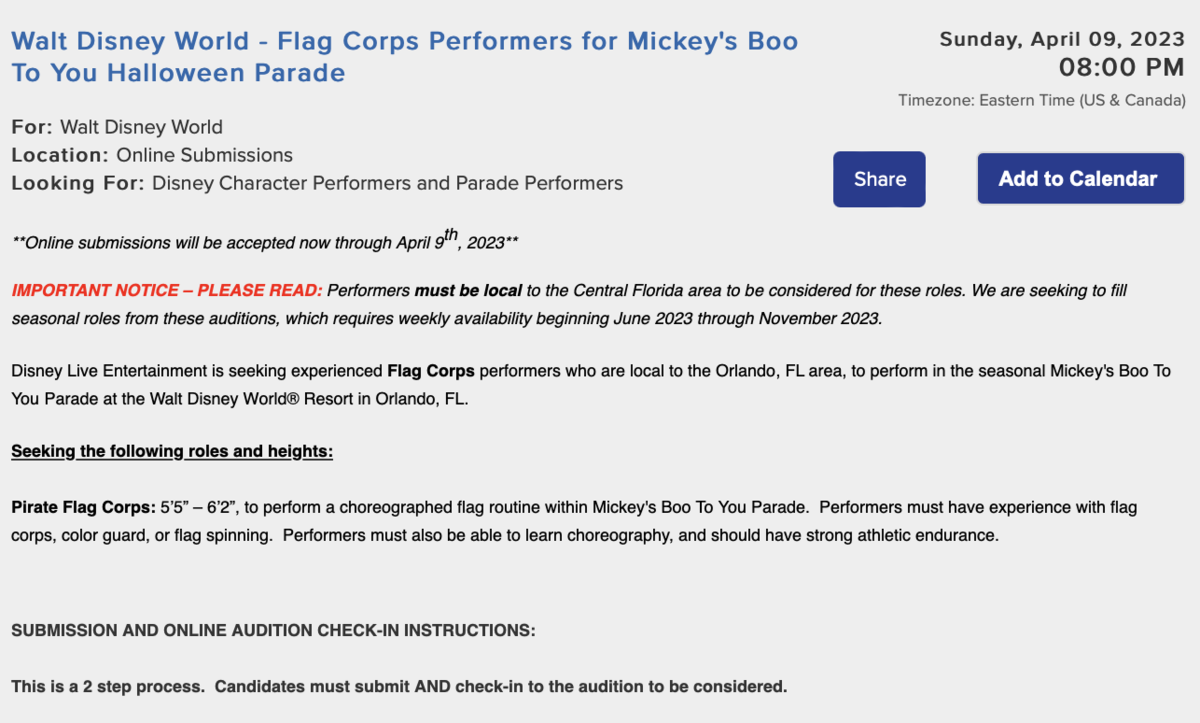
Task: Click the 'SUBMISSION AND ONLINE AUDITION CHECK-IN INSTRUCTIONS' heading
Action: coord(273,631)
